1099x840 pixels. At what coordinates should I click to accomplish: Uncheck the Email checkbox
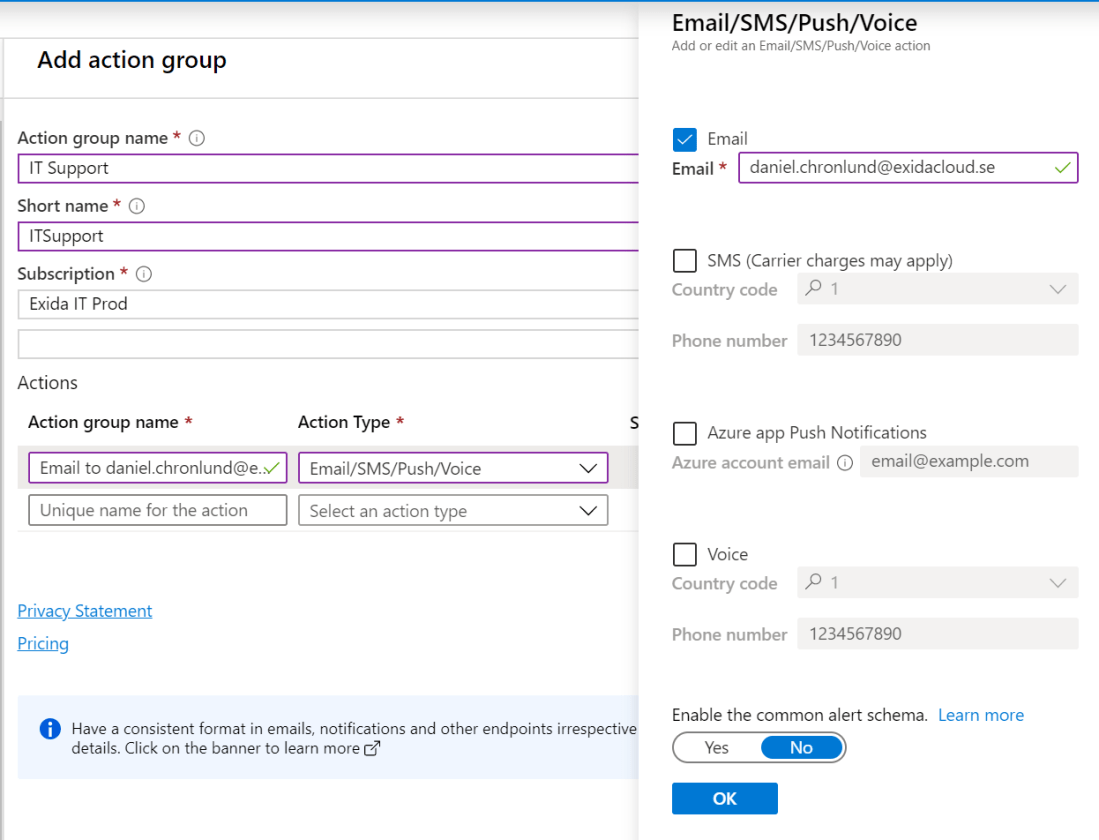(x=685, y=139)
